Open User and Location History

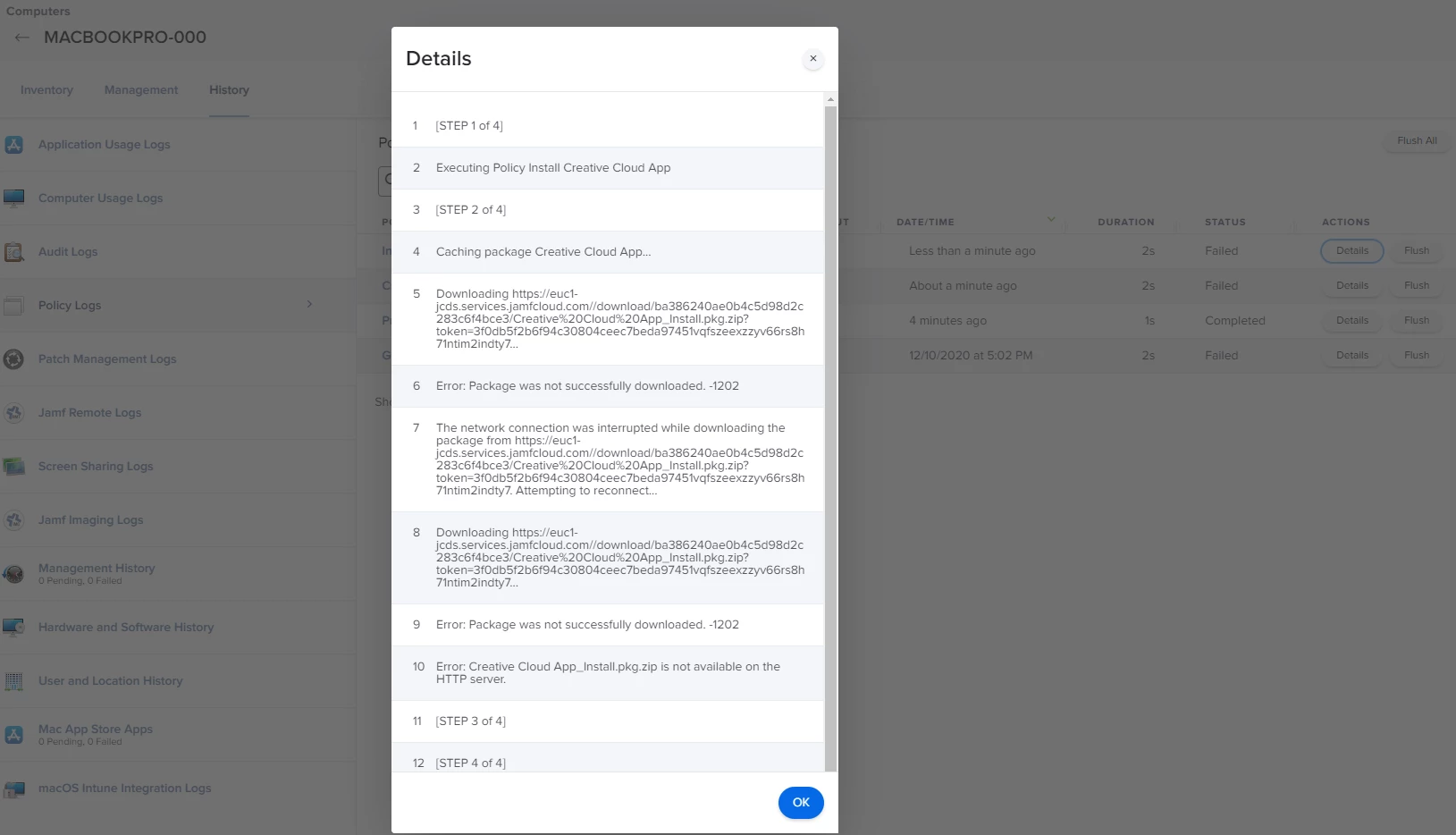(x=110, y=680)
